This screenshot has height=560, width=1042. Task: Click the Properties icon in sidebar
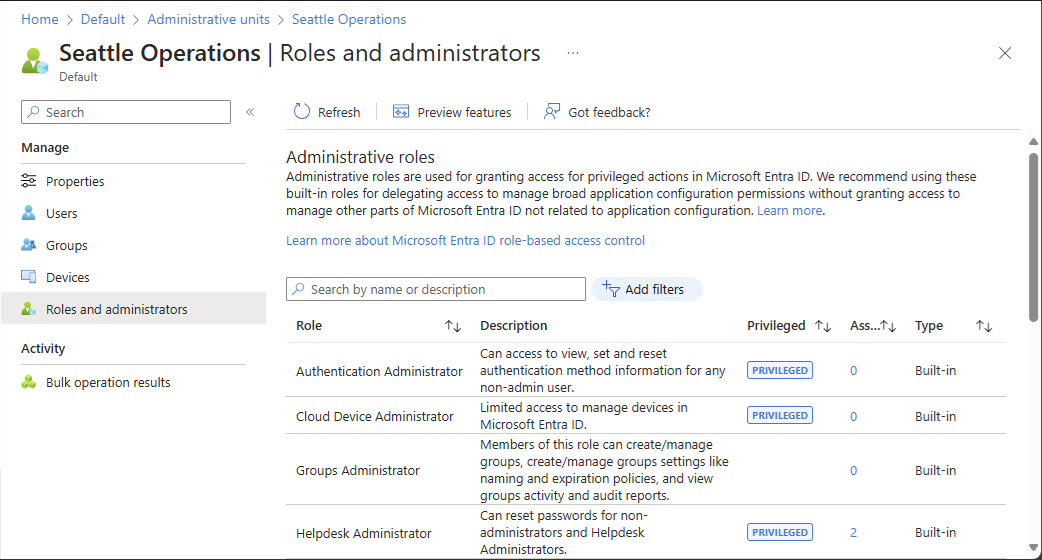click(x=29, y=181)
